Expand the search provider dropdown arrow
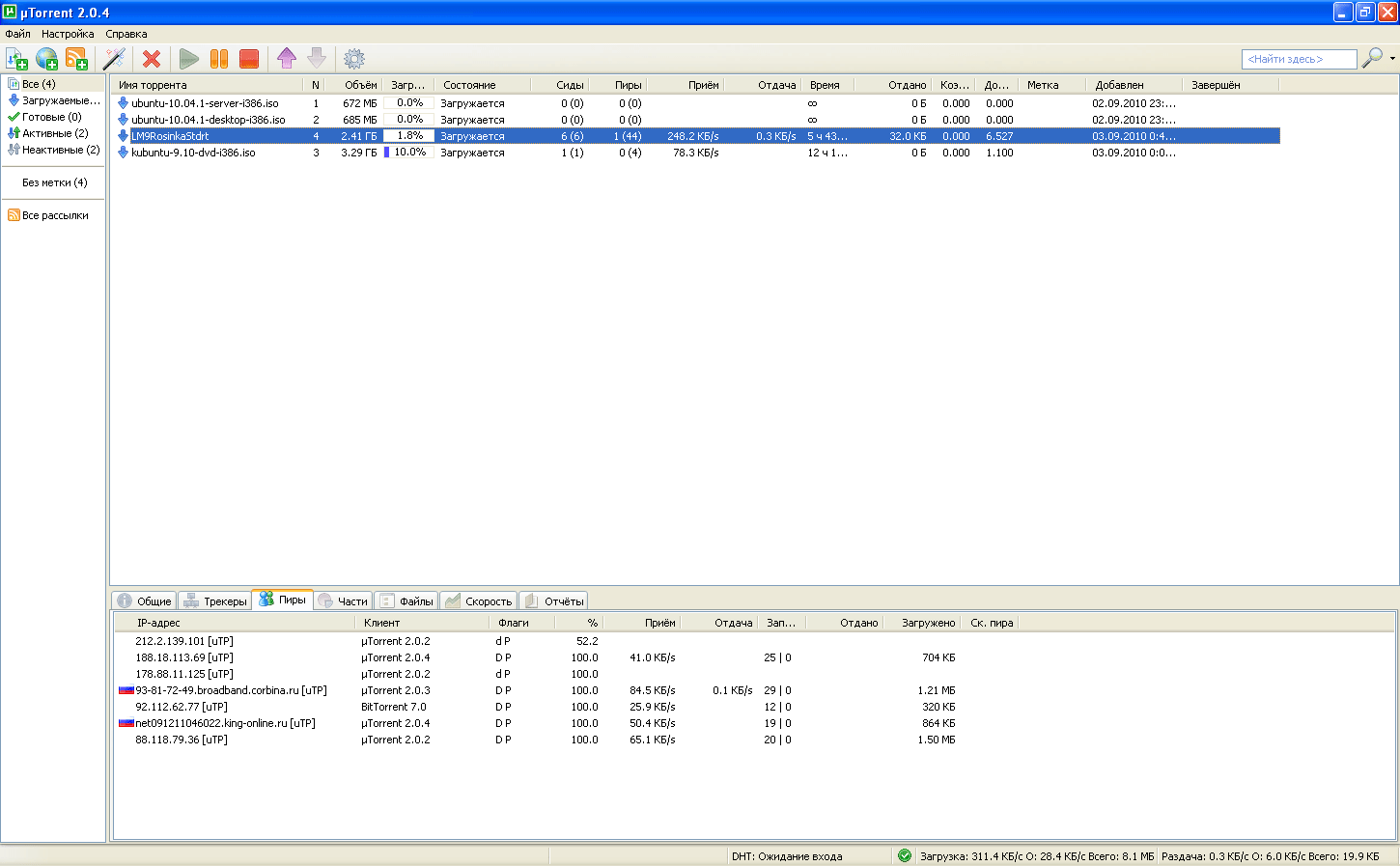Image resolution: width=1400 pixels, height=866 pixels. 1392,59
